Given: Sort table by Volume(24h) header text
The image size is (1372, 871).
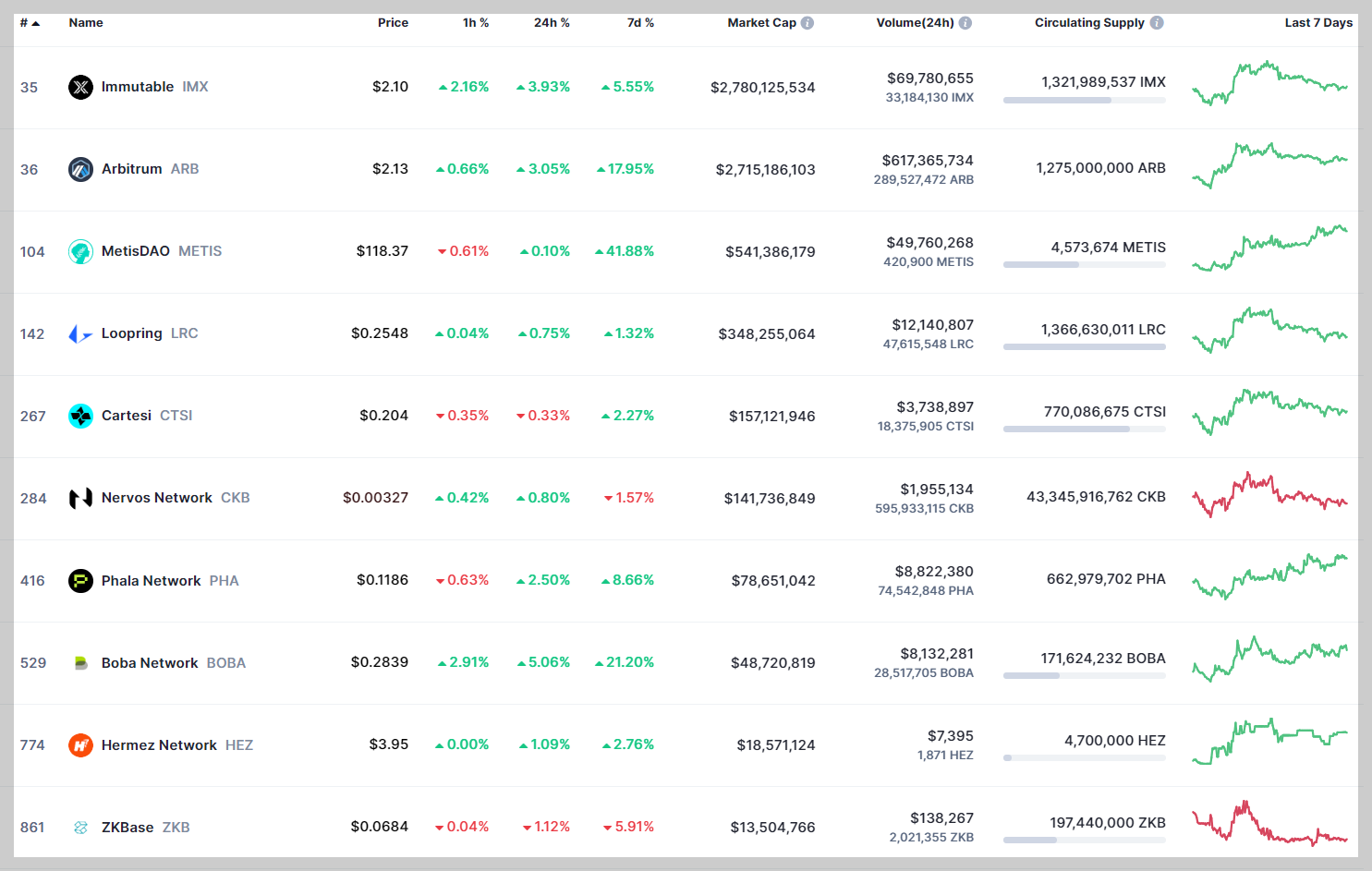Looking at the screenshot, I should coord(915,22).
